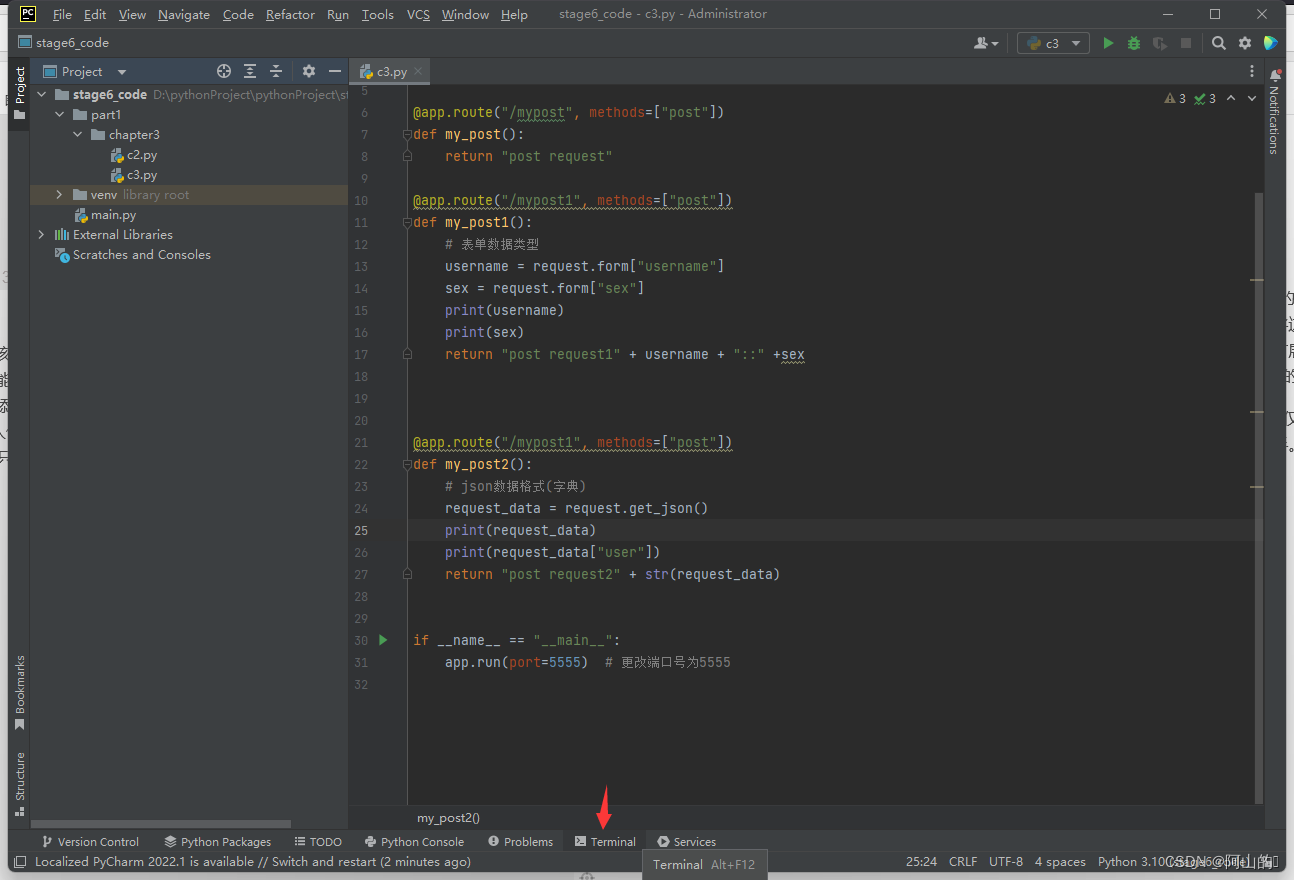Click the 4 spaces indent status

tap(1060, 861)
